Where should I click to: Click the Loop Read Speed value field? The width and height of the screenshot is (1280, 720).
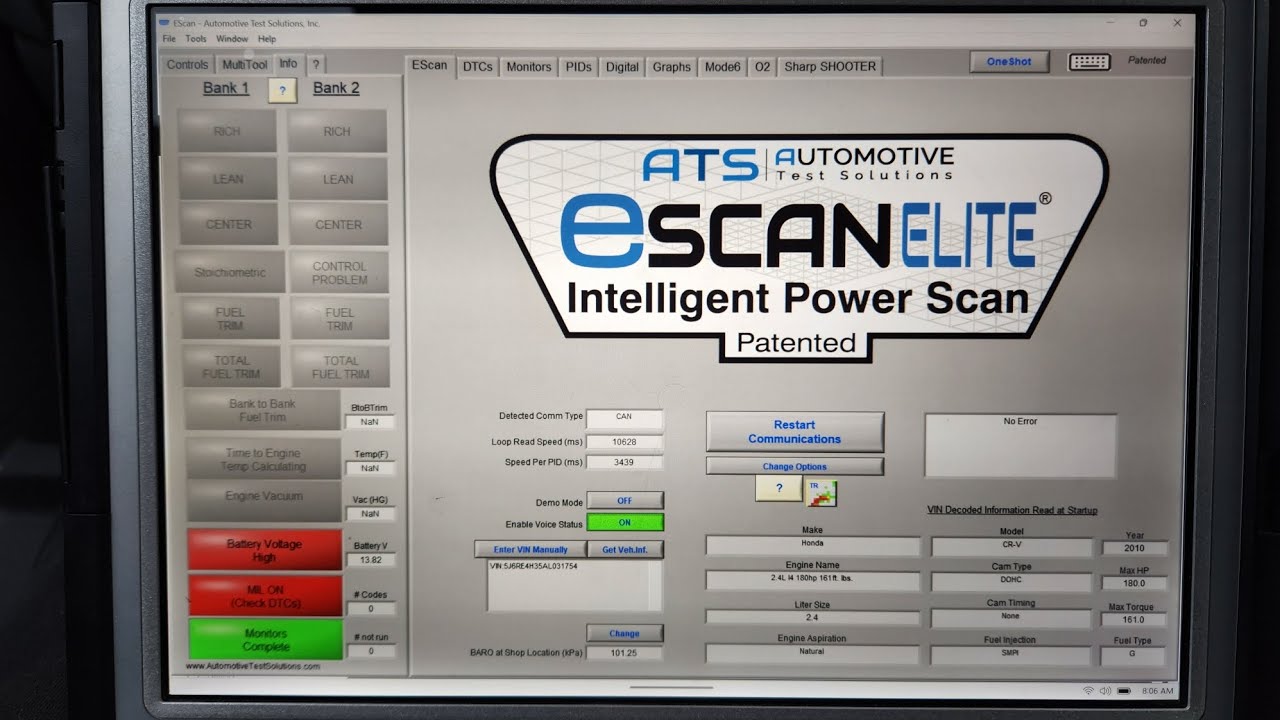624,441
